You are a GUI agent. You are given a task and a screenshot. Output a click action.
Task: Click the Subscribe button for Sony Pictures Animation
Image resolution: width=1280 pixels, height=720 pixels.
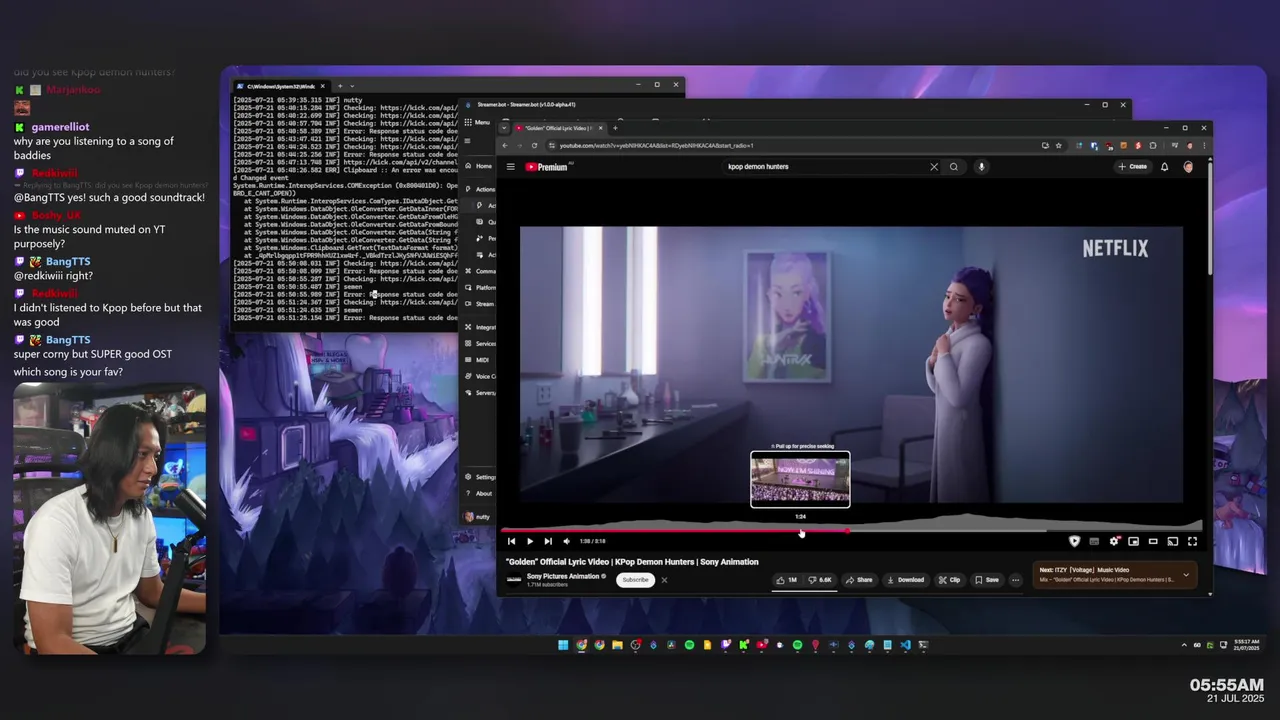coord(635,580)
